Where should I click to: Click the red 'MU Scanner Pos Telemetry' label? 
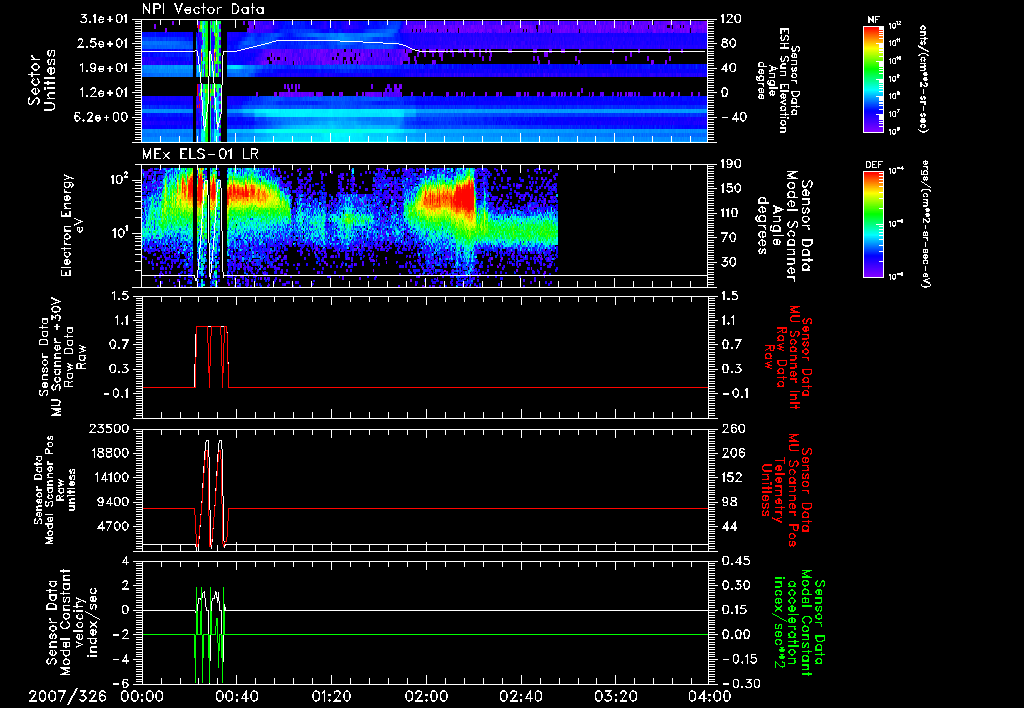click(787, 490)
